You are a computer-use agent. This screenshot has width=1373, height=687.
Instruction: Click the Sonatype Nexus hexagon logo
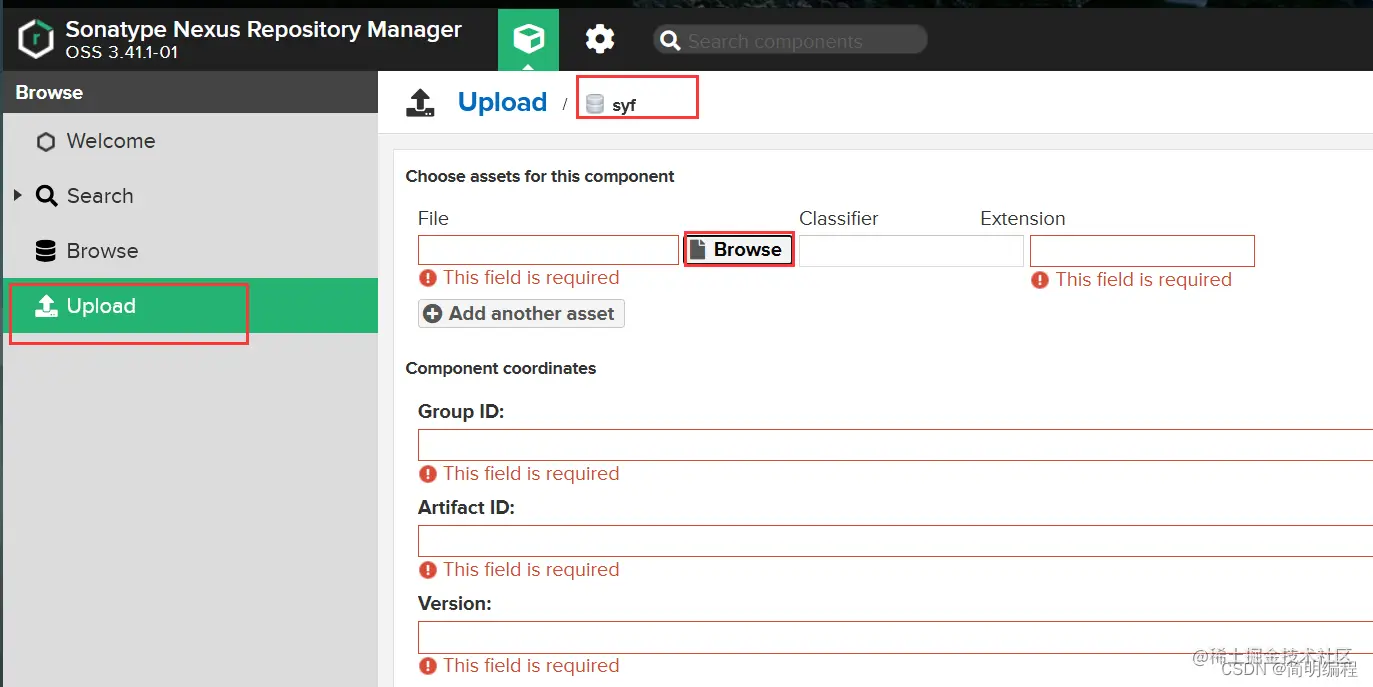(36, 39)
